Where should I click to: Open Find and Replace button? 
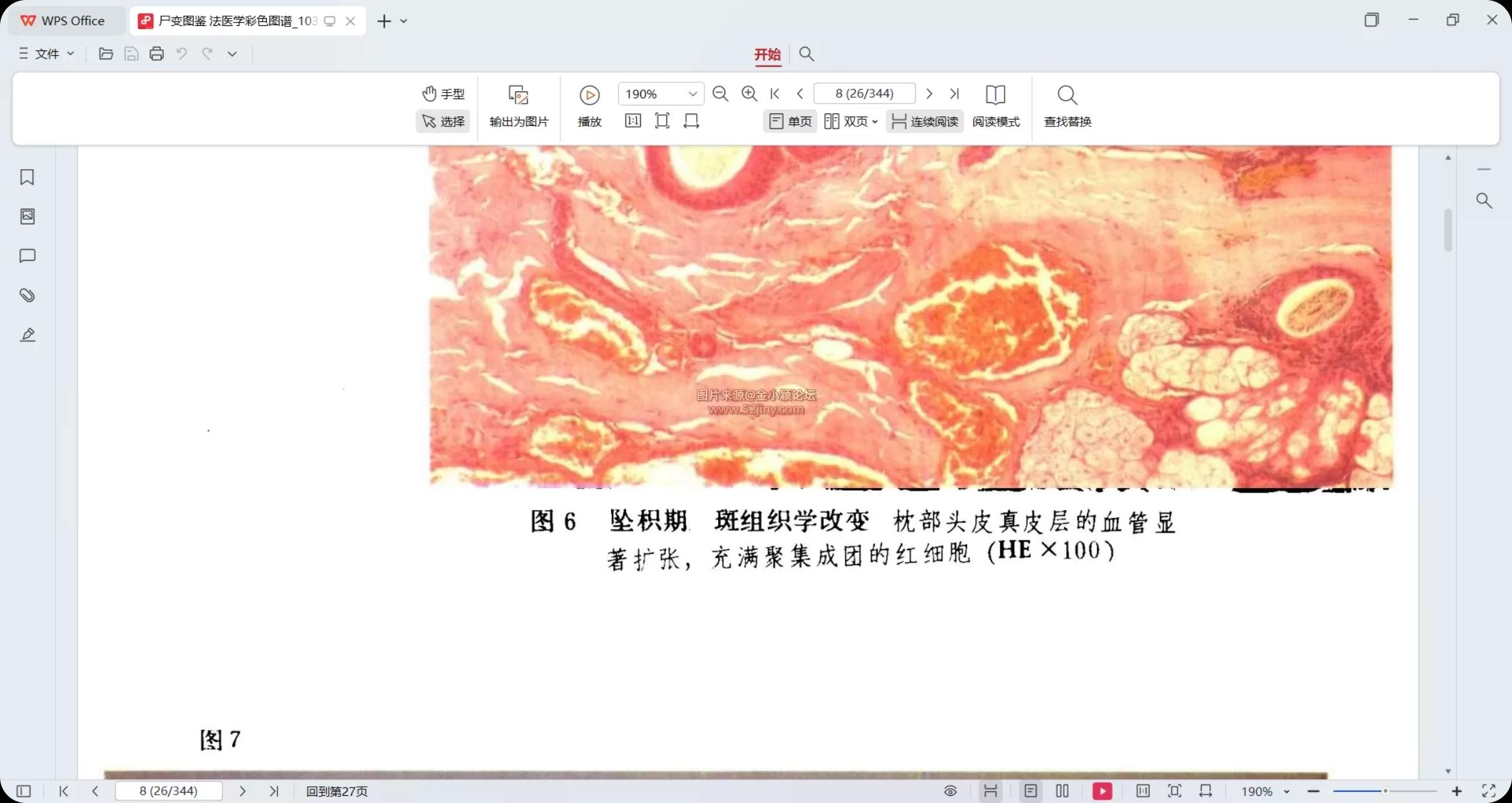click(1067, 105)
